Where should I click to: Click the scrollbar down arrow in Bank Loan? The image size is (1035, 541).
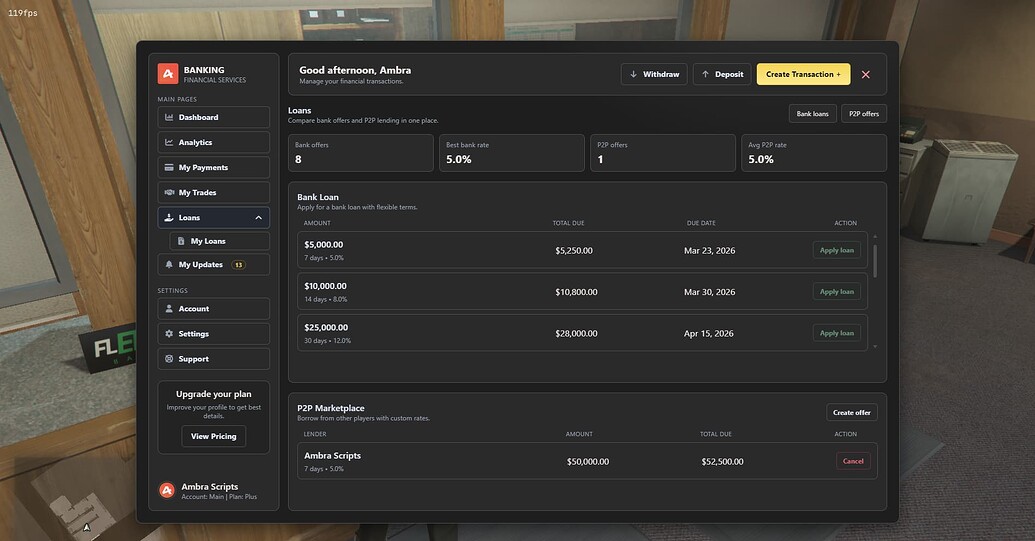point(875,346)
